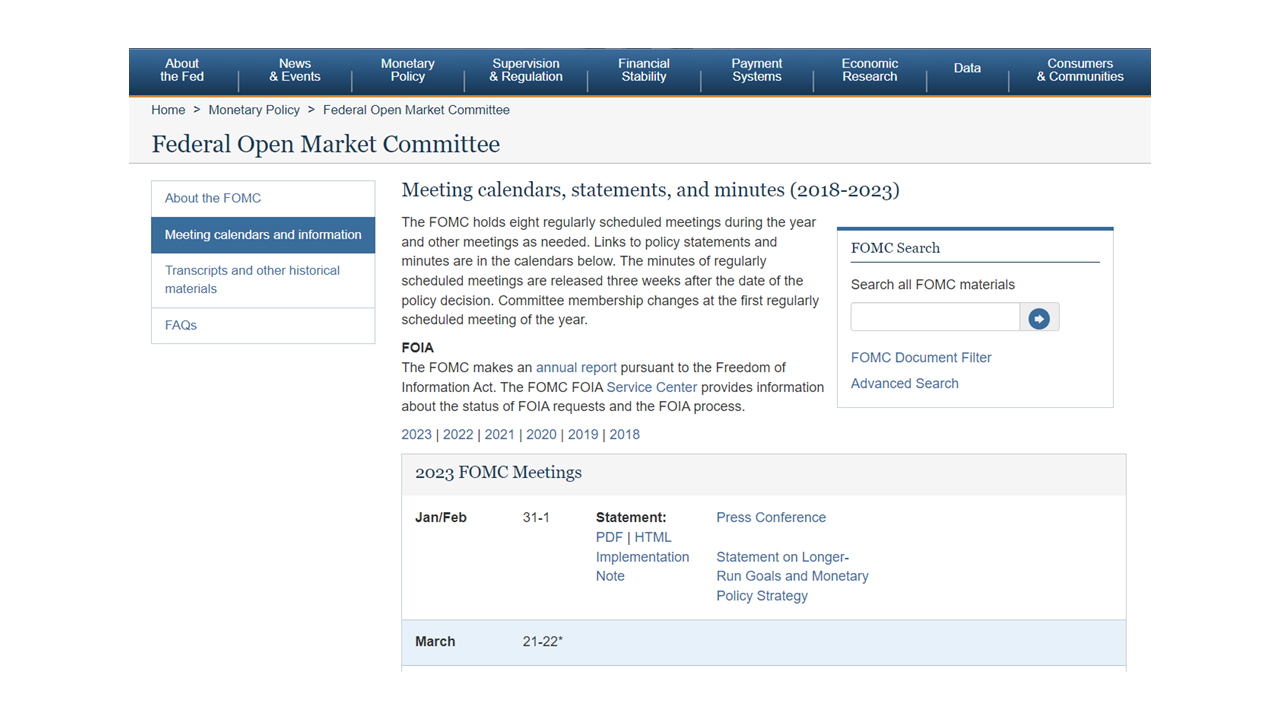Click the Federal Open Market Committee page title
Image resolution: width=1280 pixels, height=720 pixels.
(326, 144)
